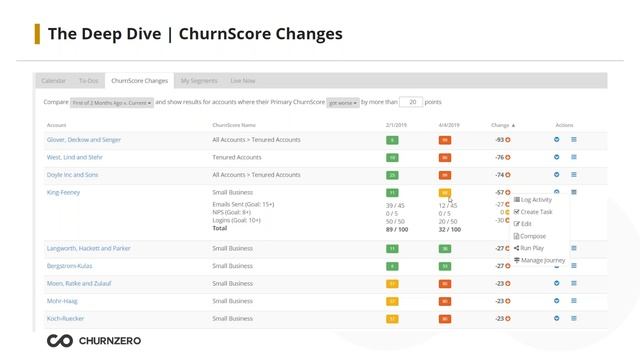
Task: Open the Koch-Ruecker account link
Action: (x=65, y=318)
